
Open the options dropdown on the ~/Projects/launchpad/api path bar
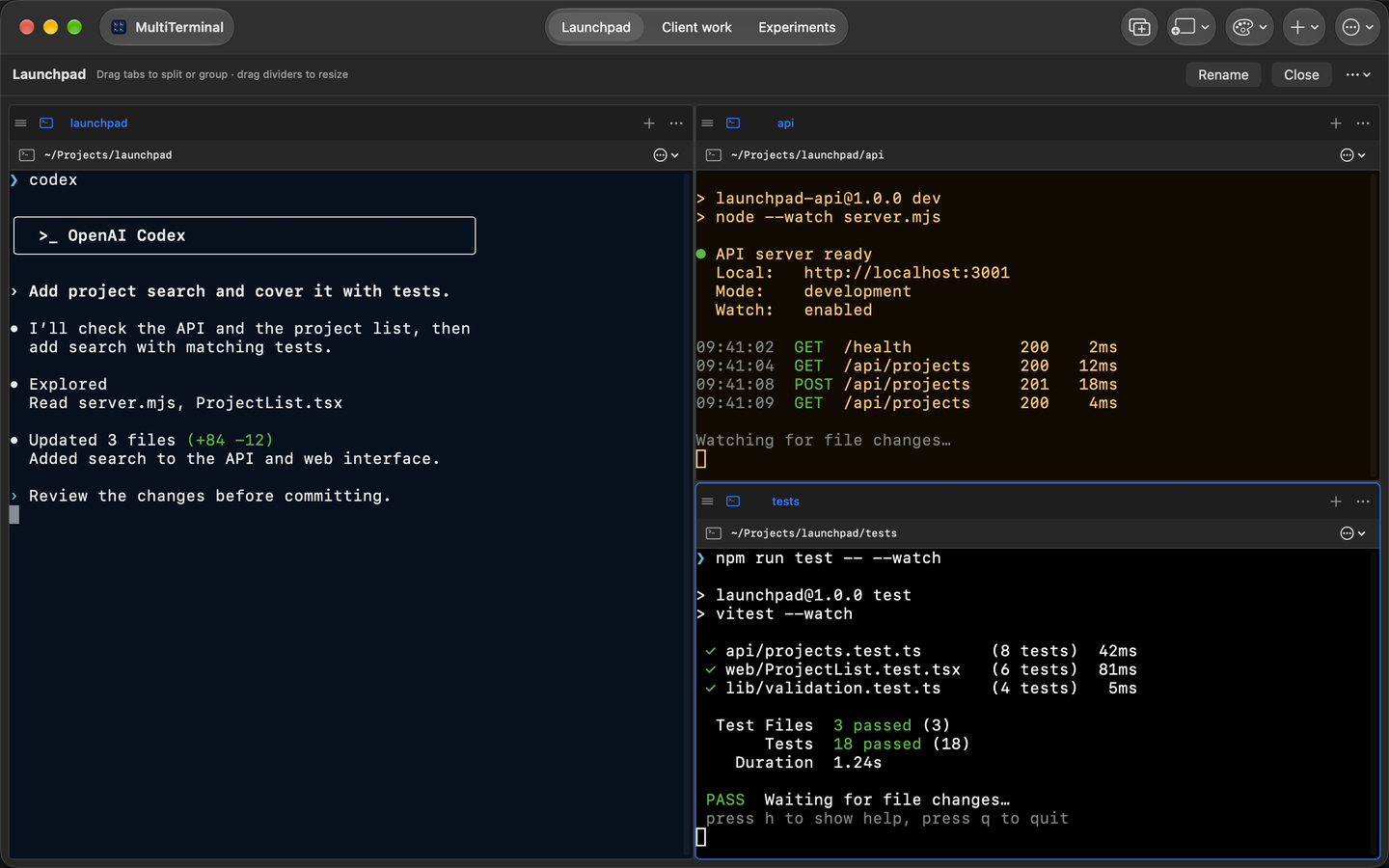tap(1352, 155)
